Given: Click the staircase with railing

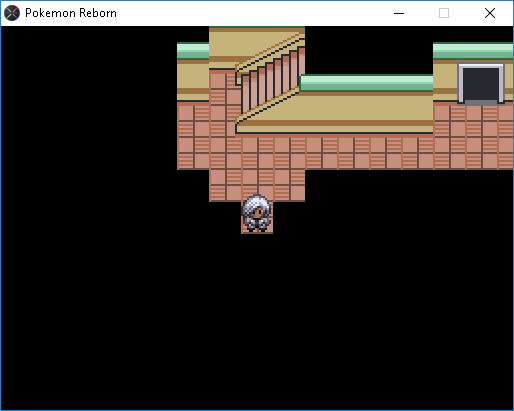Looking at the screenshot, I should pyautogui.click(x=269, y=78).
